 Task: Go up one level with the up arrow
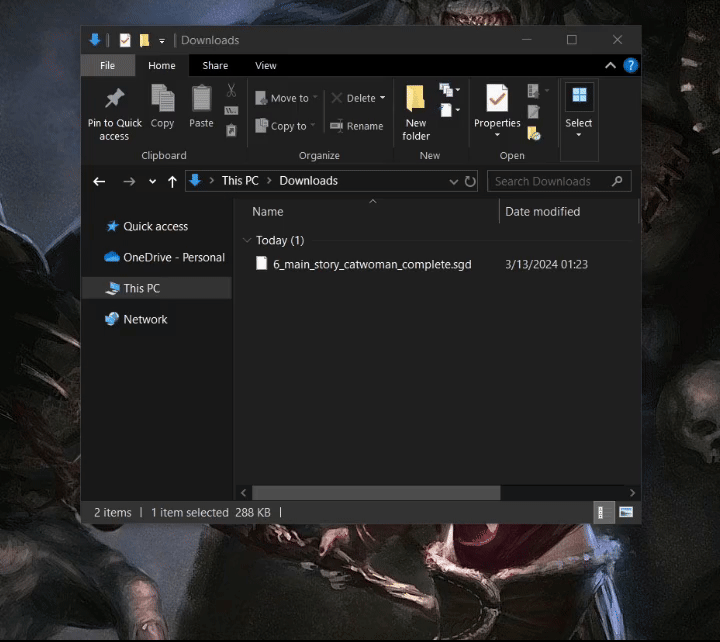point(173,181)
